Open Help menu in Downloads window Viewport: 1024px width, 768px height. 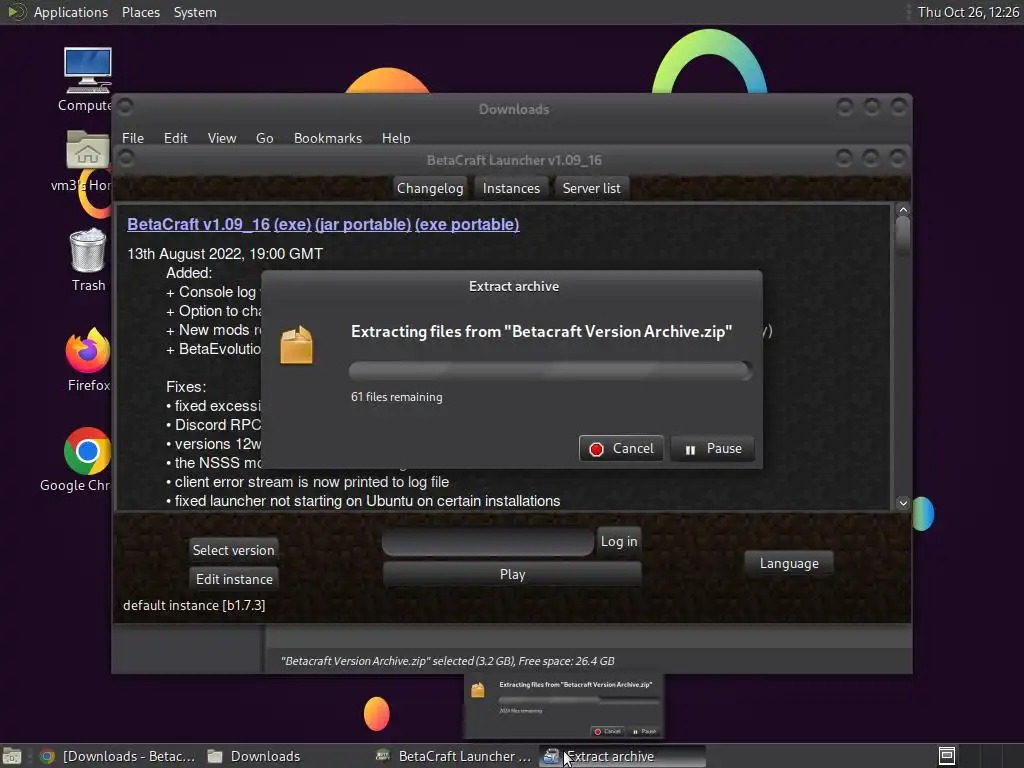[396, 138]
